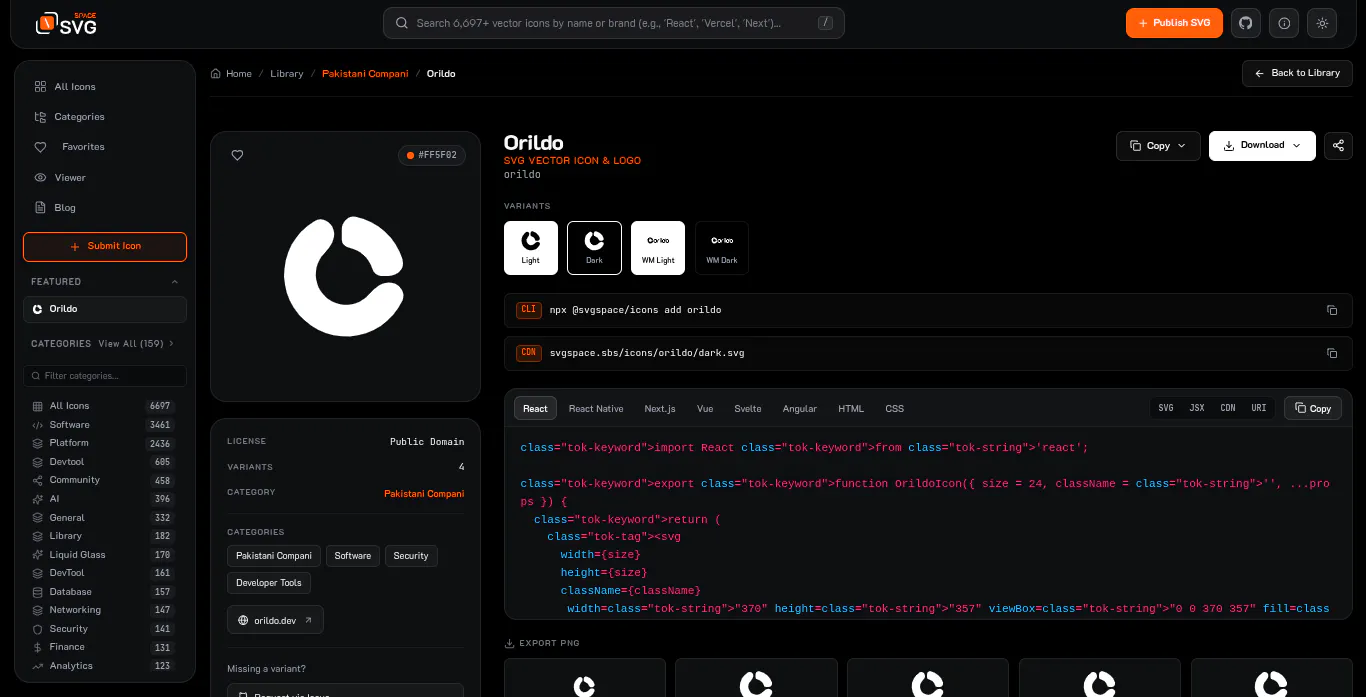Filter by Liquid Glass category
Screen dimensions: 1366x697
point(103,555)
